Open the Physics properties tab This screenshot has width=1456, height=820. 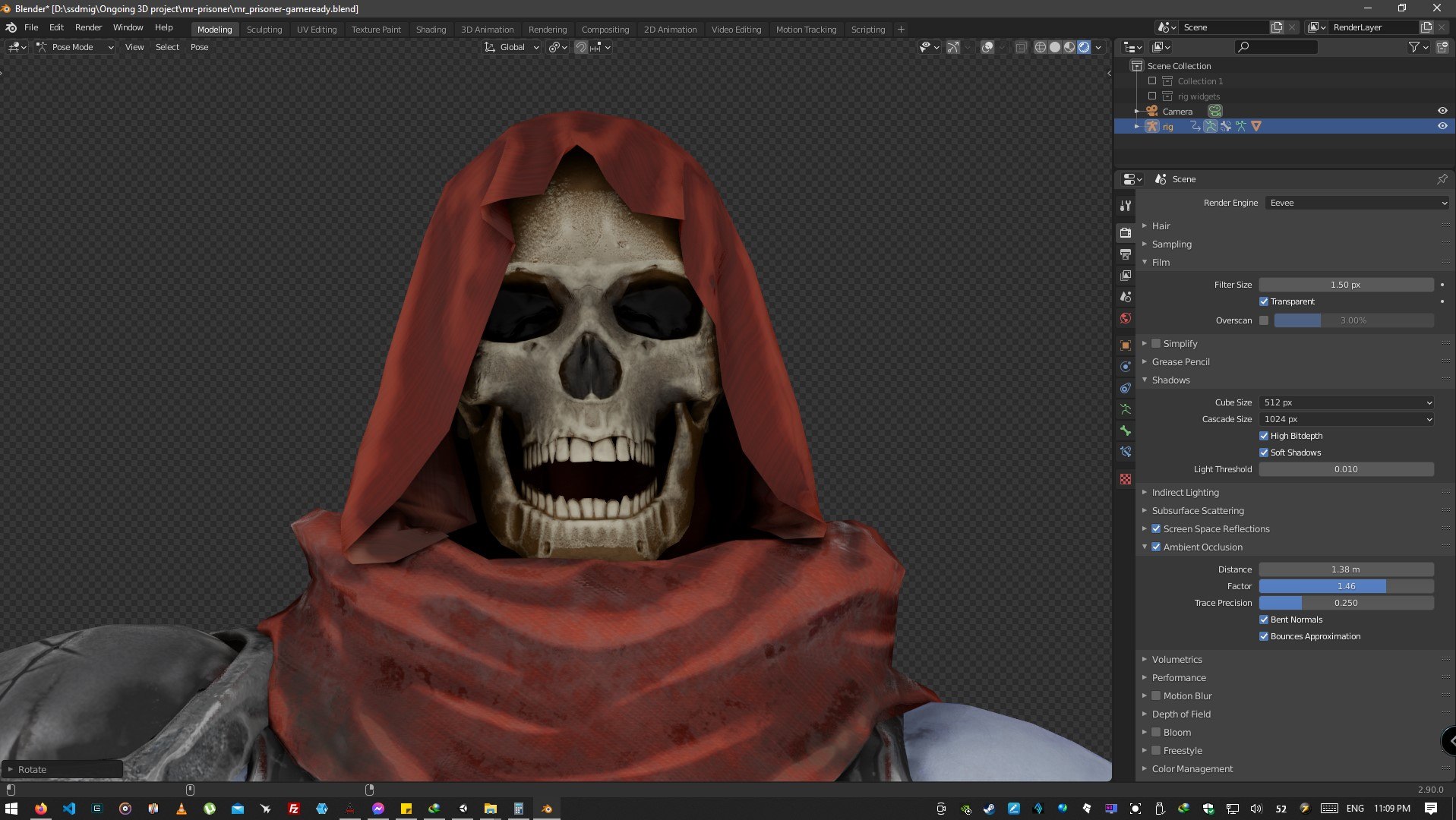click(1126, 367)
